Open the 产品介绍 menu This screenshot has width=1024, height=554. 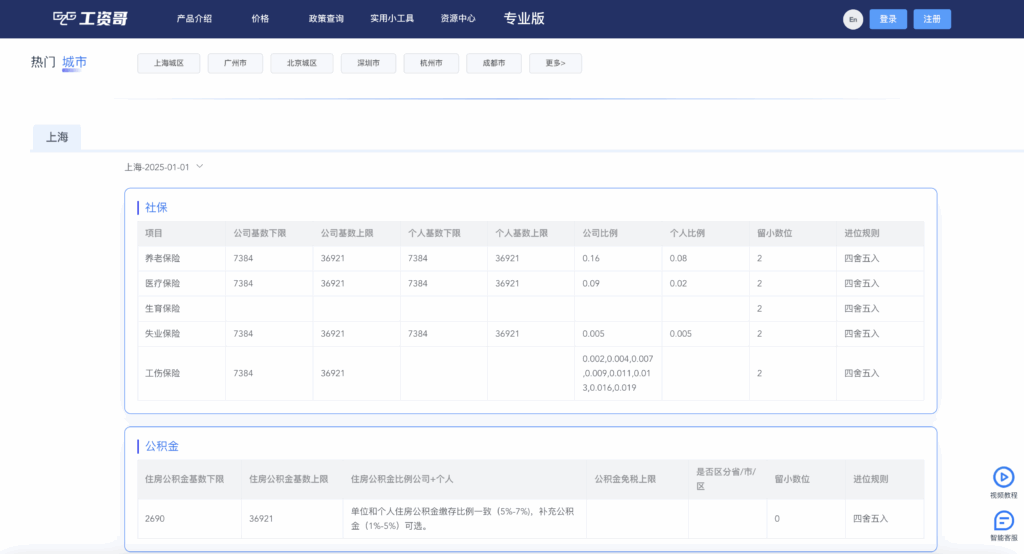coord(194,18)
